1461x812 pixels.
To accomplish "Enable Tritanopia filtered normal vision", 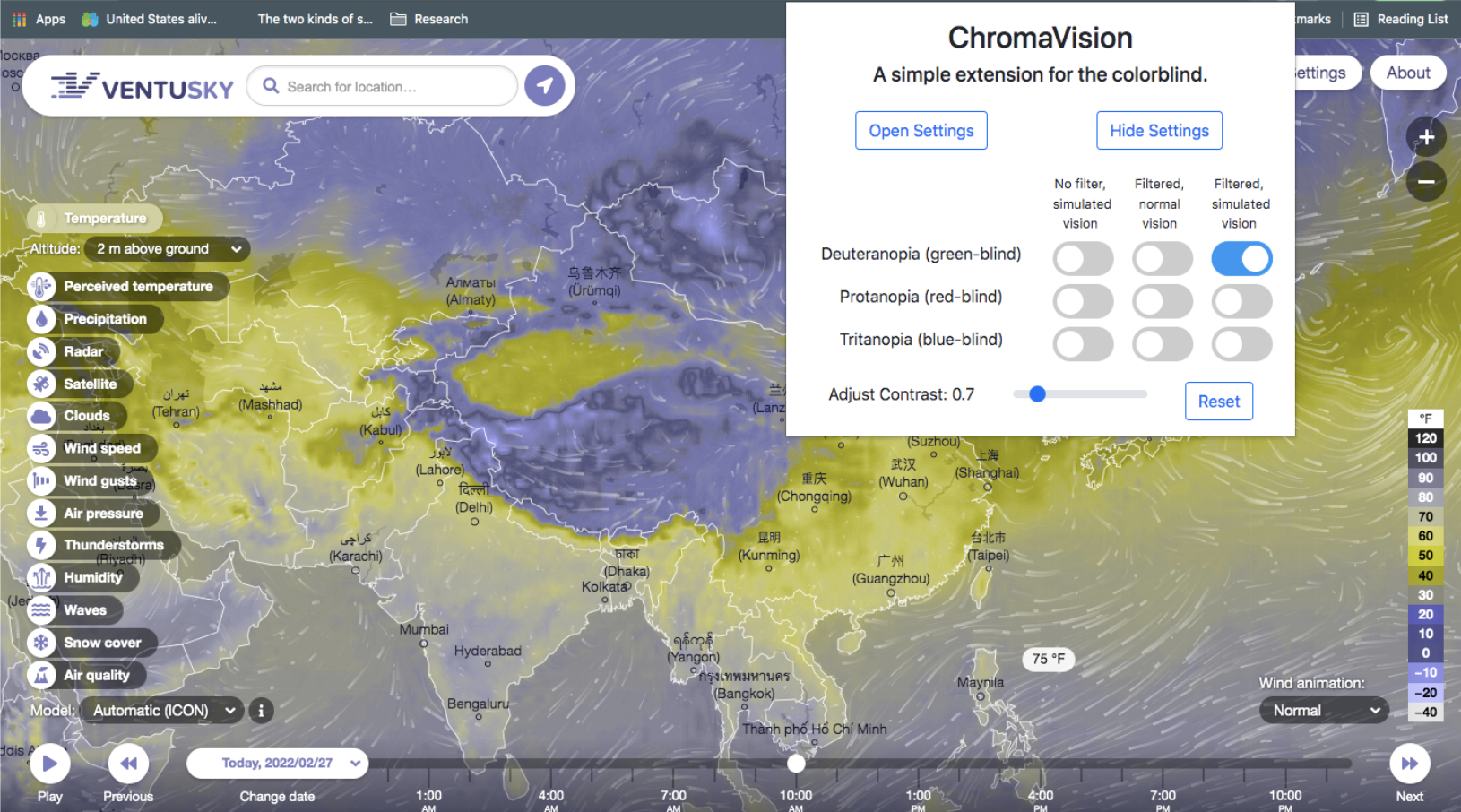I will [x=1163, y=344].
